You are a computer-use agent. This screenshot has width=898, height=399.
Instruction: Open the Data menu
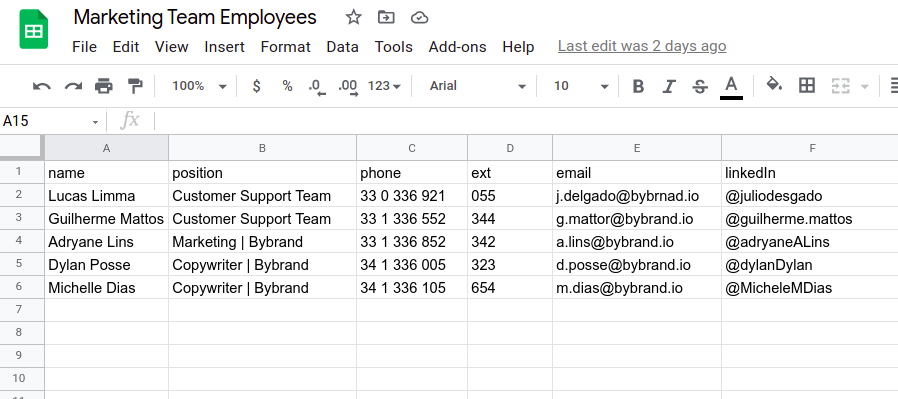pos(342,47)
